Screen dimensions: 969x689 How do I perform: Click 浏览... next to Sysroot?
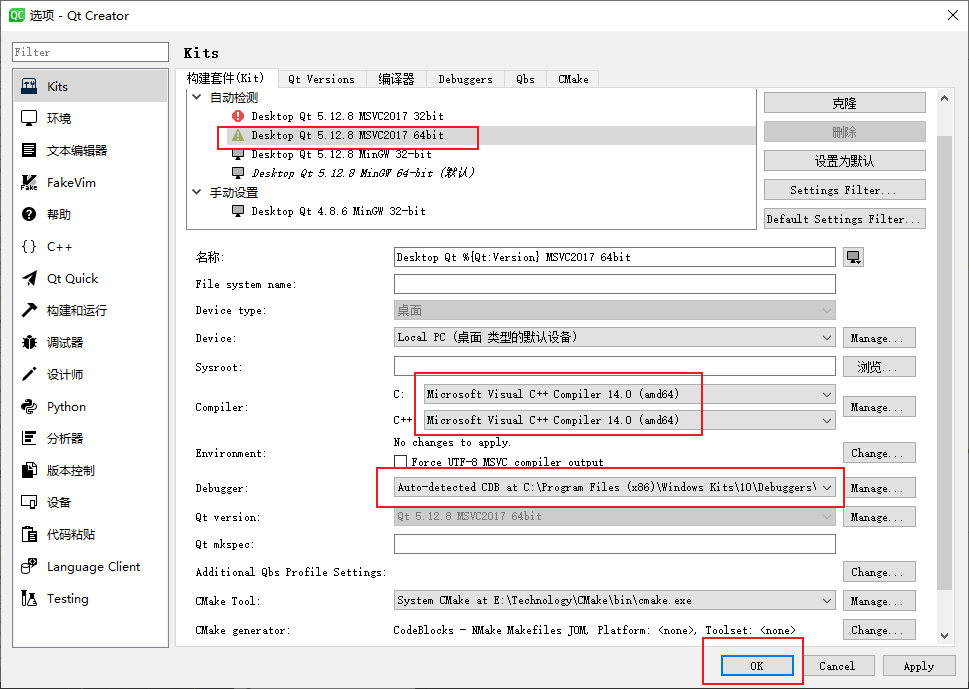tap(879, 366)
